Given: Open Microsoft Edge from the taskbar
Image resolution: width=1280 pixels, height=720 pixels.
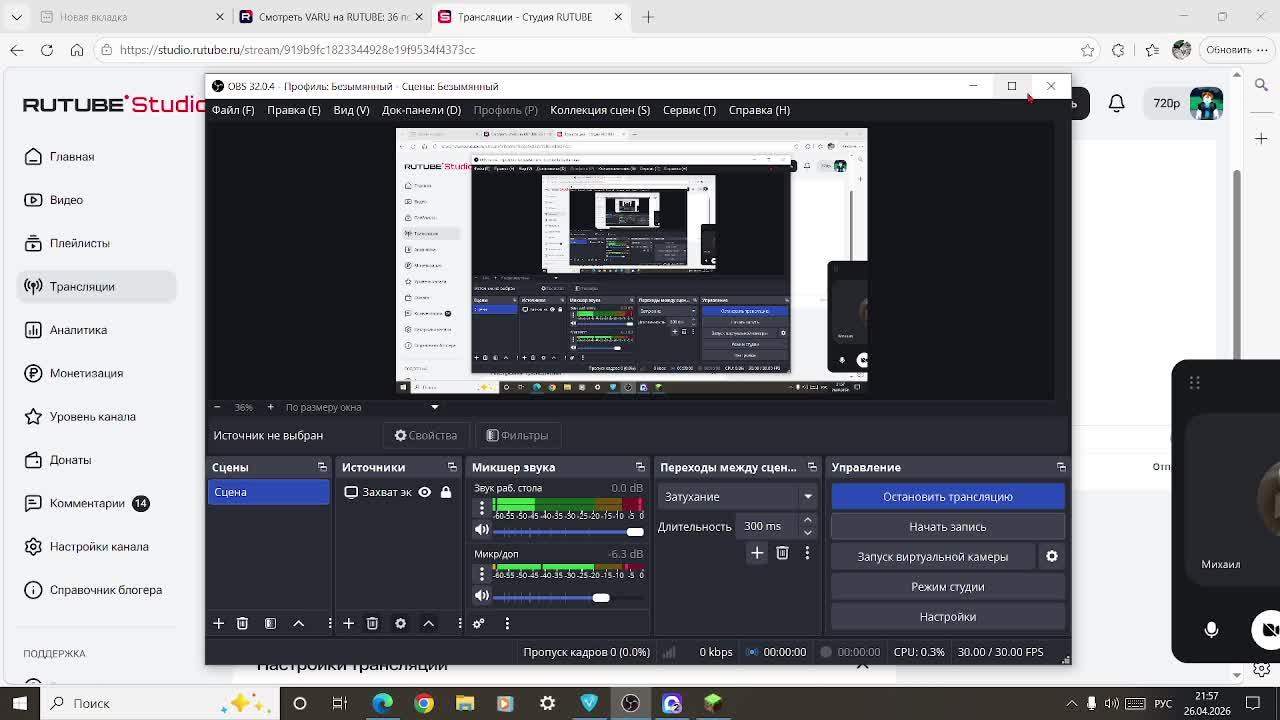Looking at the screenshot, I should pyautogui.click(x=382, y=703).
